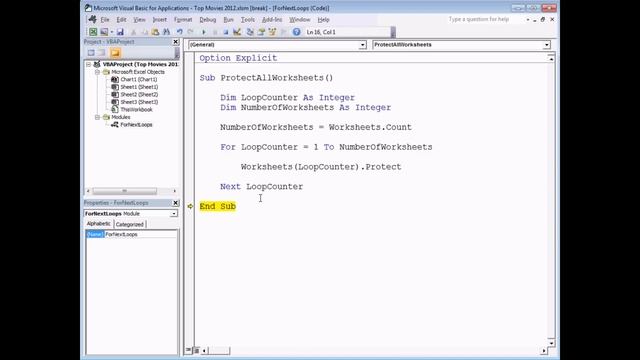
Task: Open the ProtectAllWorksheets procedure dropdown
Action: click(547, 45)
